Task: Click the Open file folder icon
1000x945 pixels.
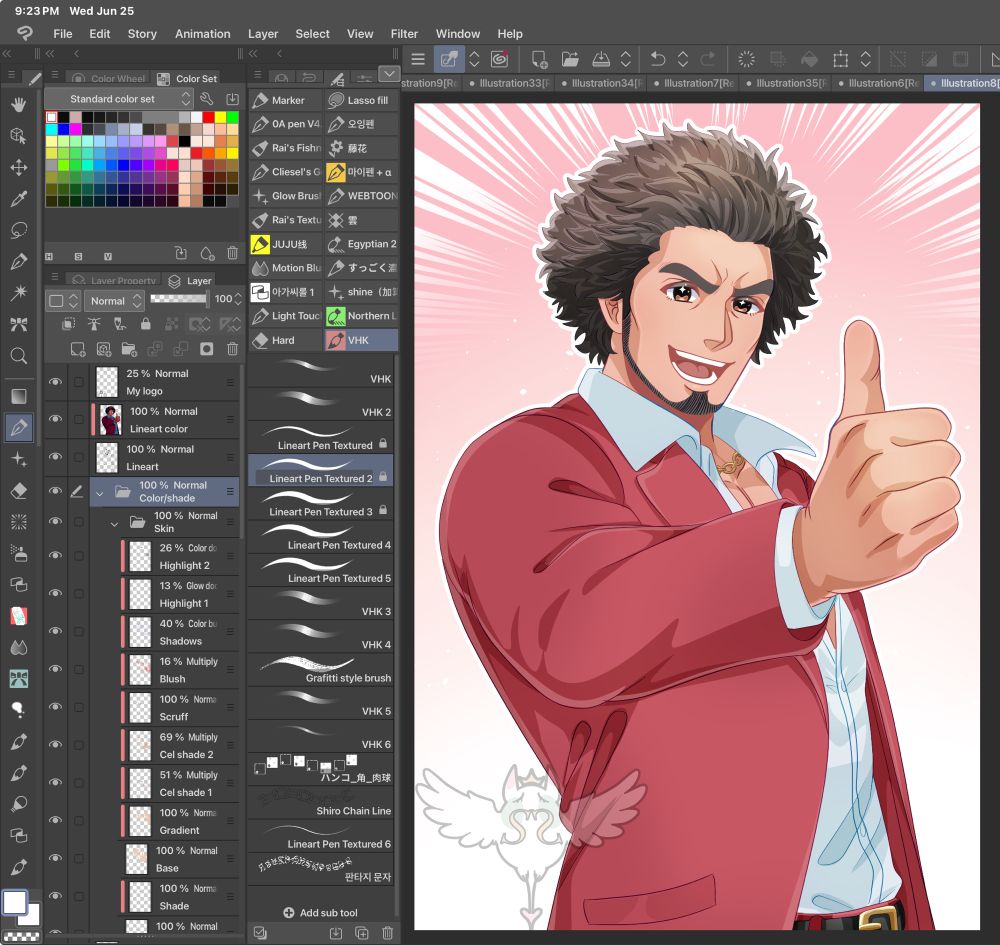Action: pos(570,59)
